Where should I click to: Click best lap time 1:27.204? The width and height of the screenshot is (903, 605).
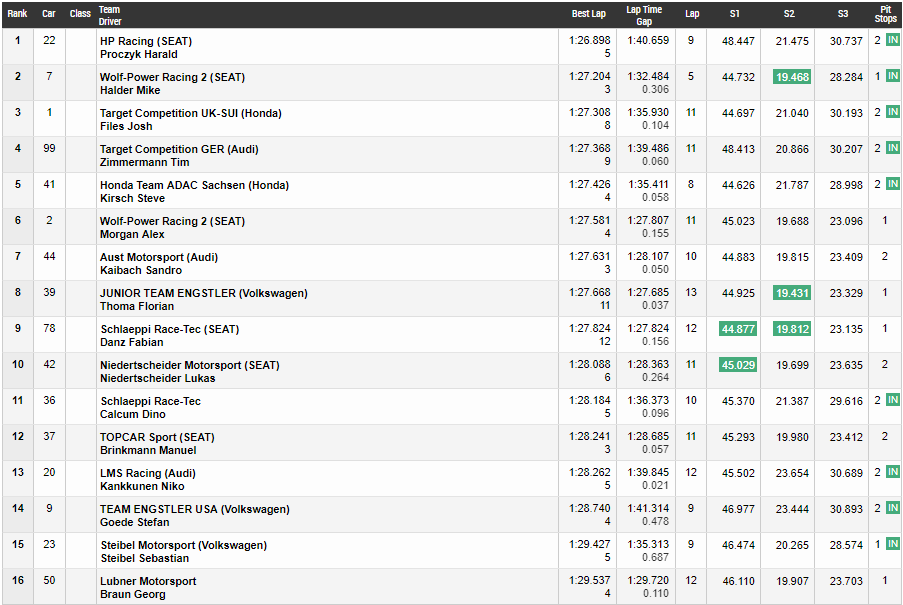[590, 76]
